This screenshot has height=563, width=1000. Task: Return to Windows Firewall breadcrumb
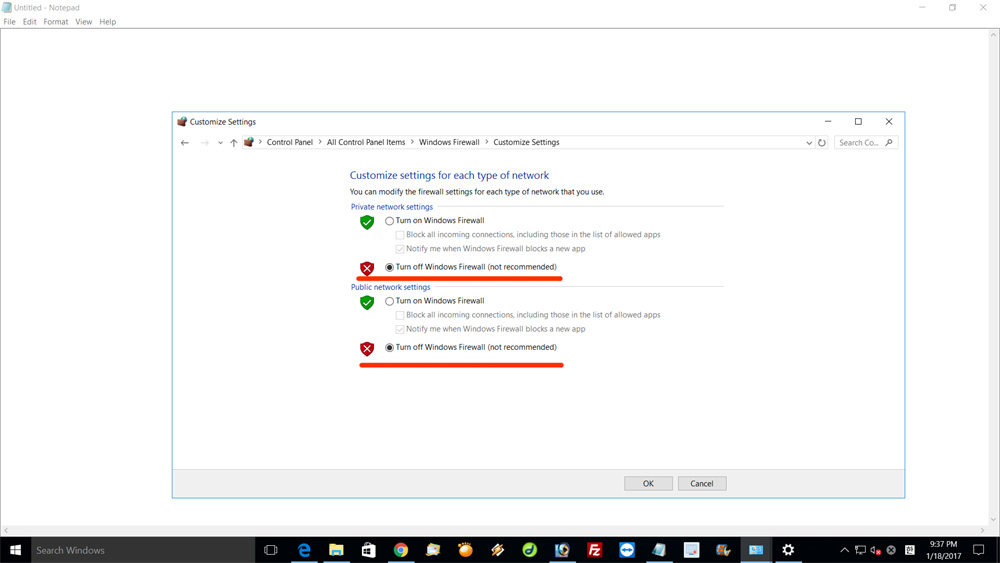click(x=449, y=142)
